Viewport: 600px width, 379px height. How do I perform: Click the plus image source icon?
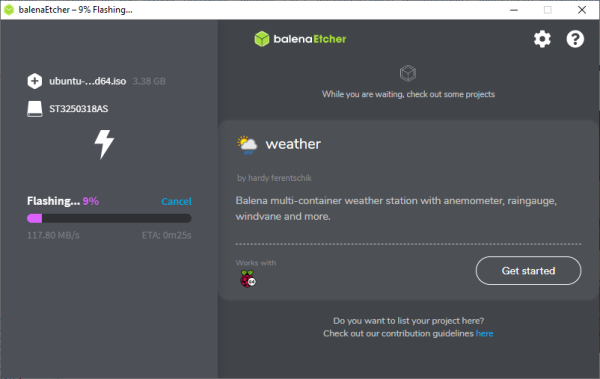click(35, 81)
